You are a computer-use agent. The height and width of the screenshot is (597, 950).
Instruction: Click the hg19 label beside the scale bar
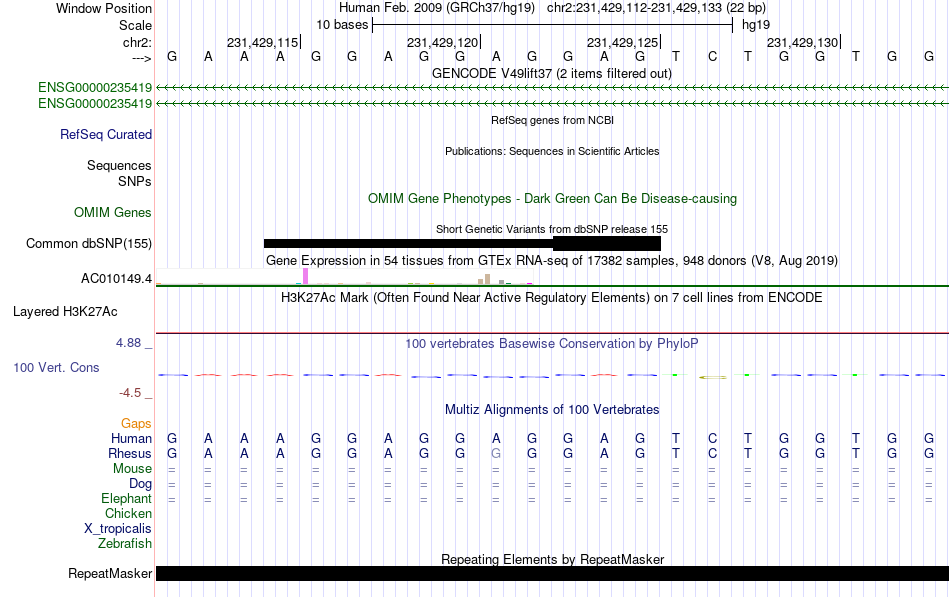coord(756,25)
